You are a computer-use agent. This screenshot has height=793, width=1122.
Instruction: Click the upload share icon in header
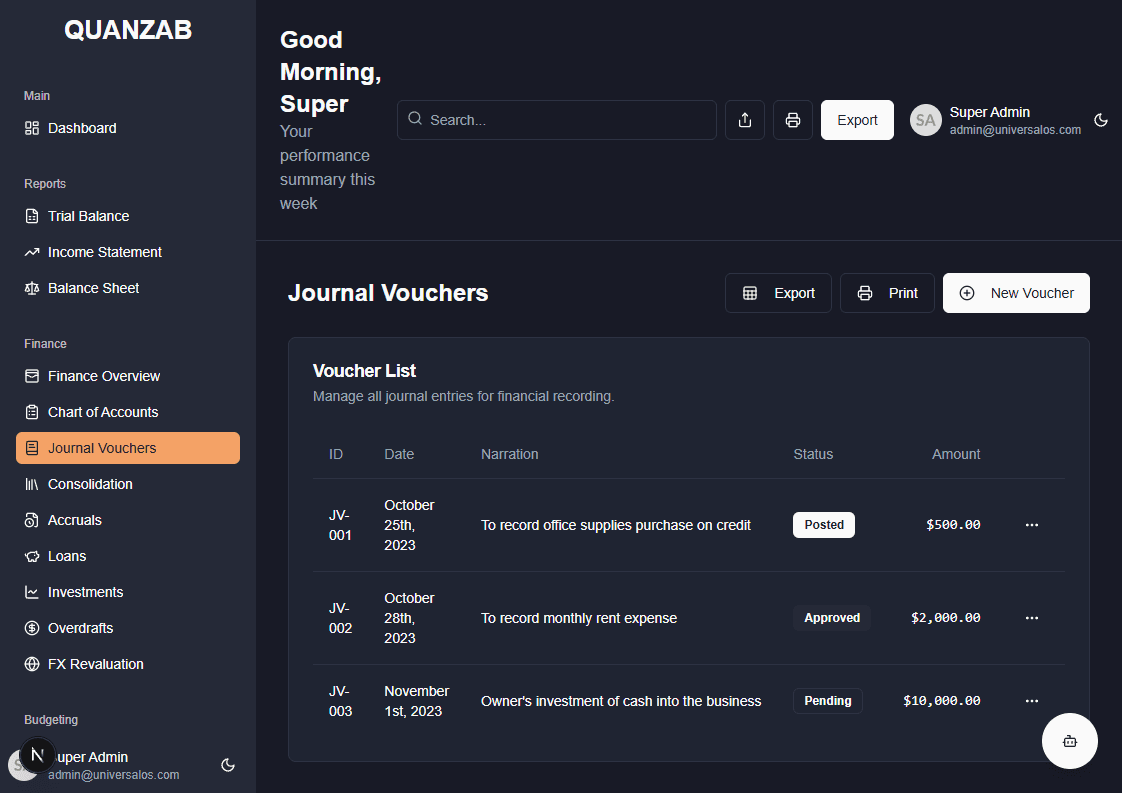tap(745, 120)
